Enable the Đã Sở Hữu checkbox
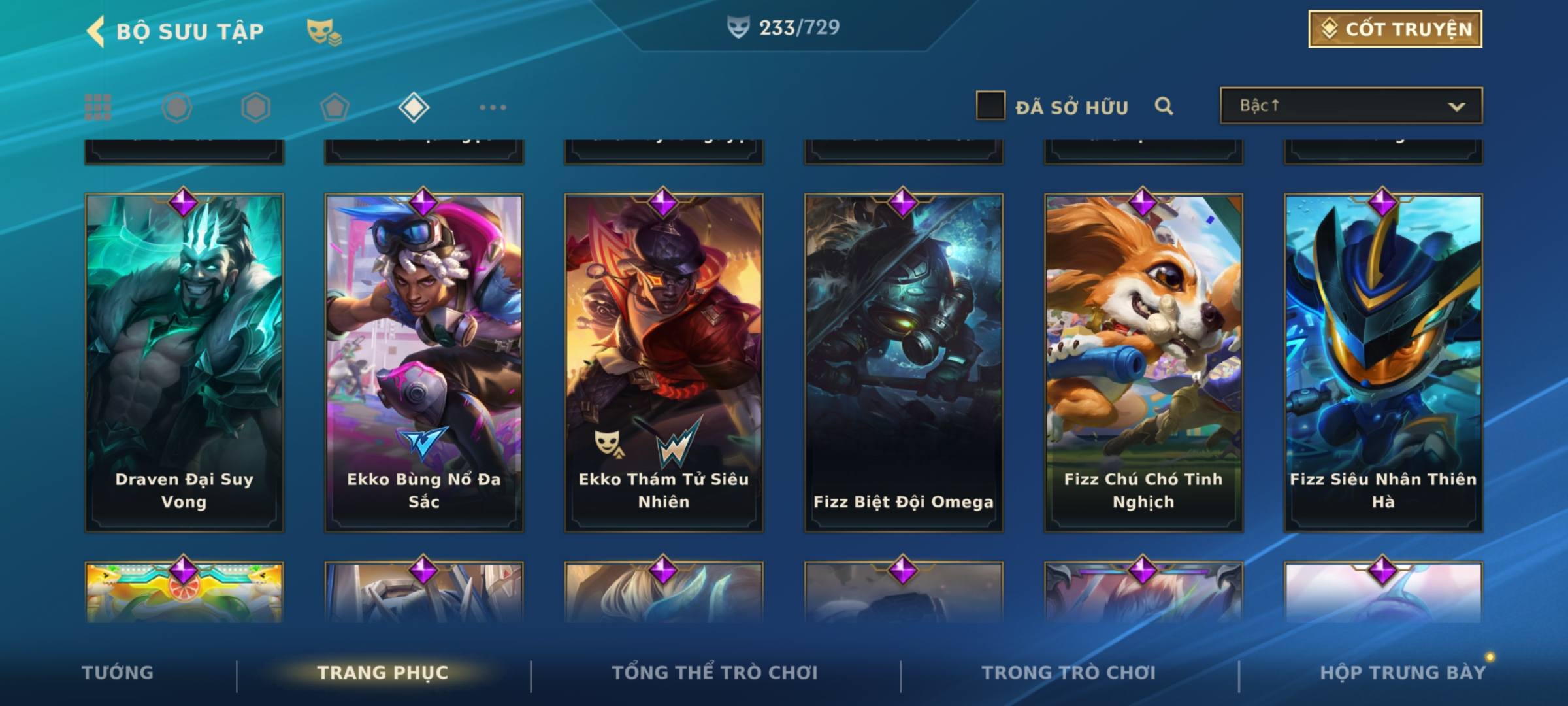This screenshot has height=706, width=1568. point(990,106)
